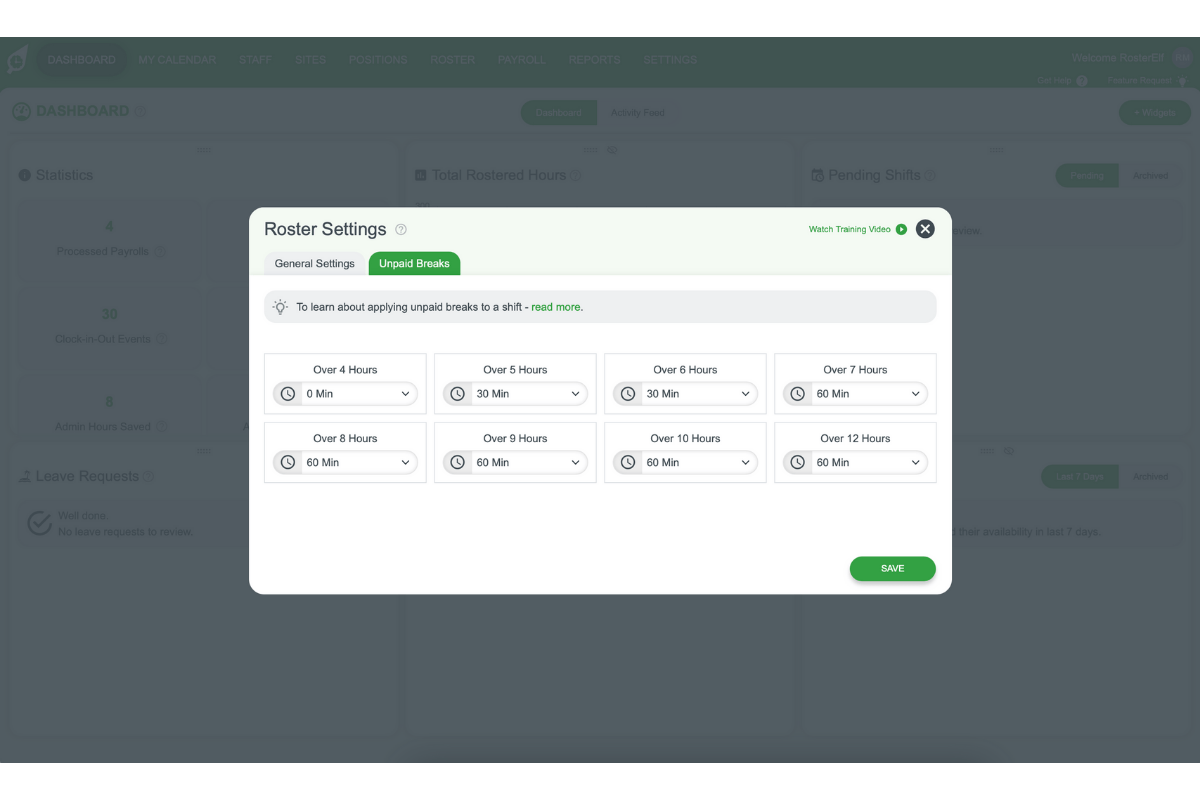
Task: Click the lightbulb tip icon
Action: 281,307
